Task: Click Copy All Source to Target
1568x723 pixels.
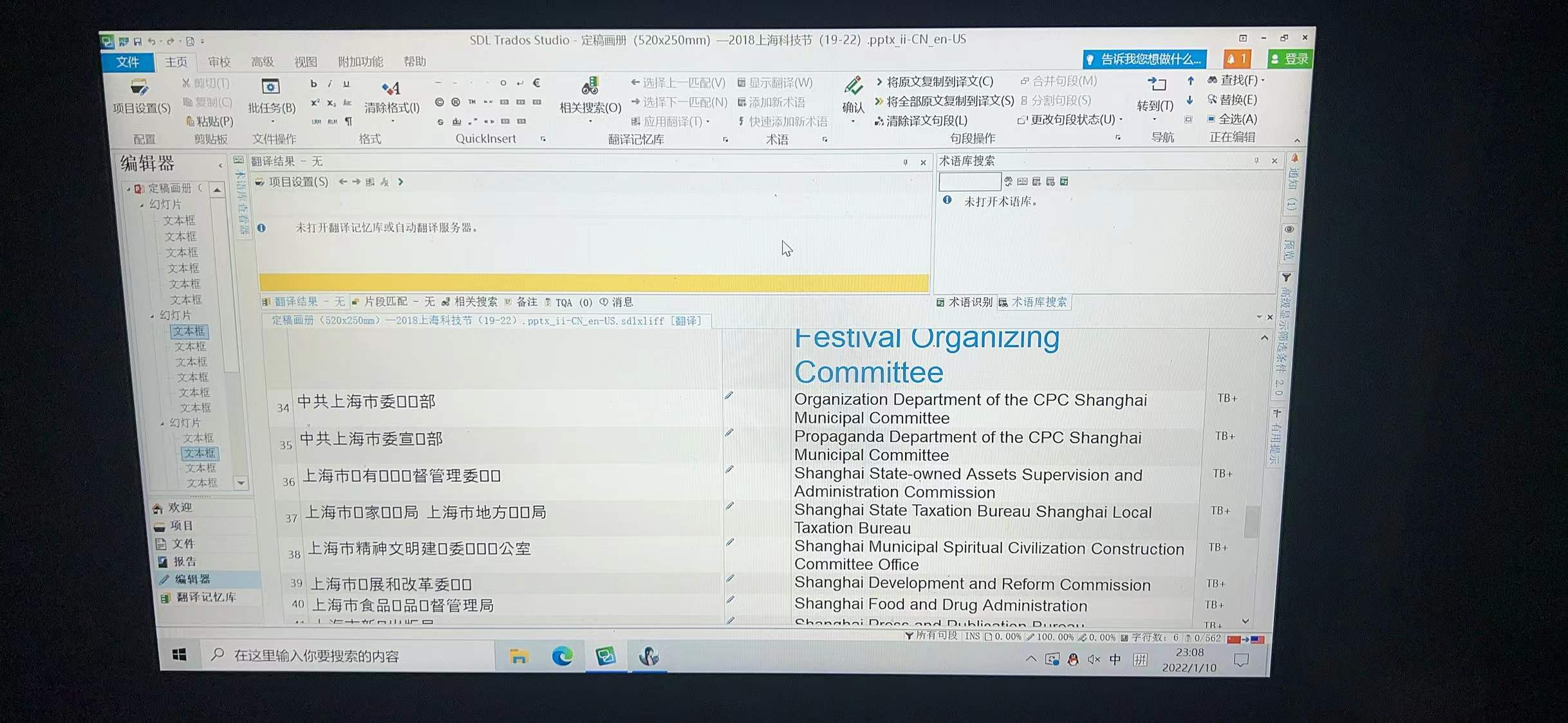Action: [944, 101]
